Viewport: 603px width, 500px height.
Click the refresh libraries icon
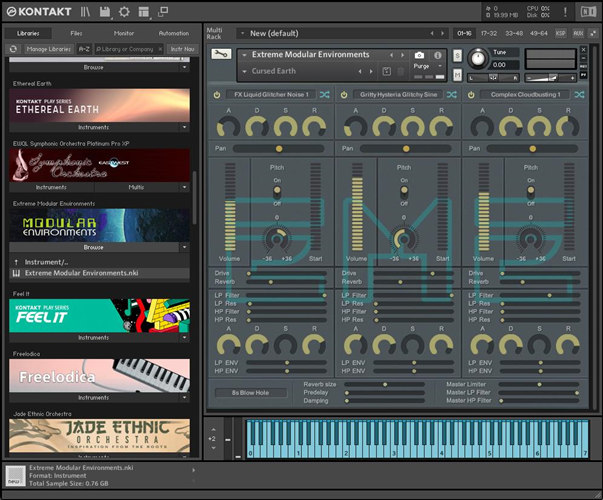coord(14,48)
